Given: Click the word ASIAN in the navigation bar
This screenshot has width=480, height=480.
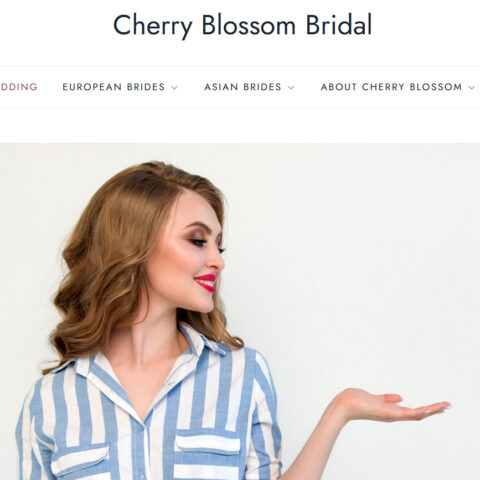Looking at the screenshot, I should point(221,87).
